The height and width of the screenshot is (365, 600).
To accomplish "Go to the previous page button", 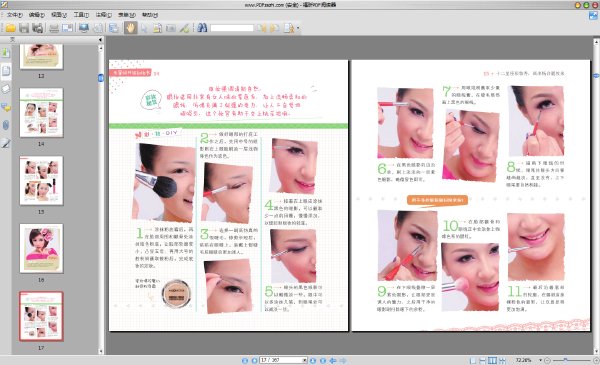I will pyautogui.click(x=254, y=360).
